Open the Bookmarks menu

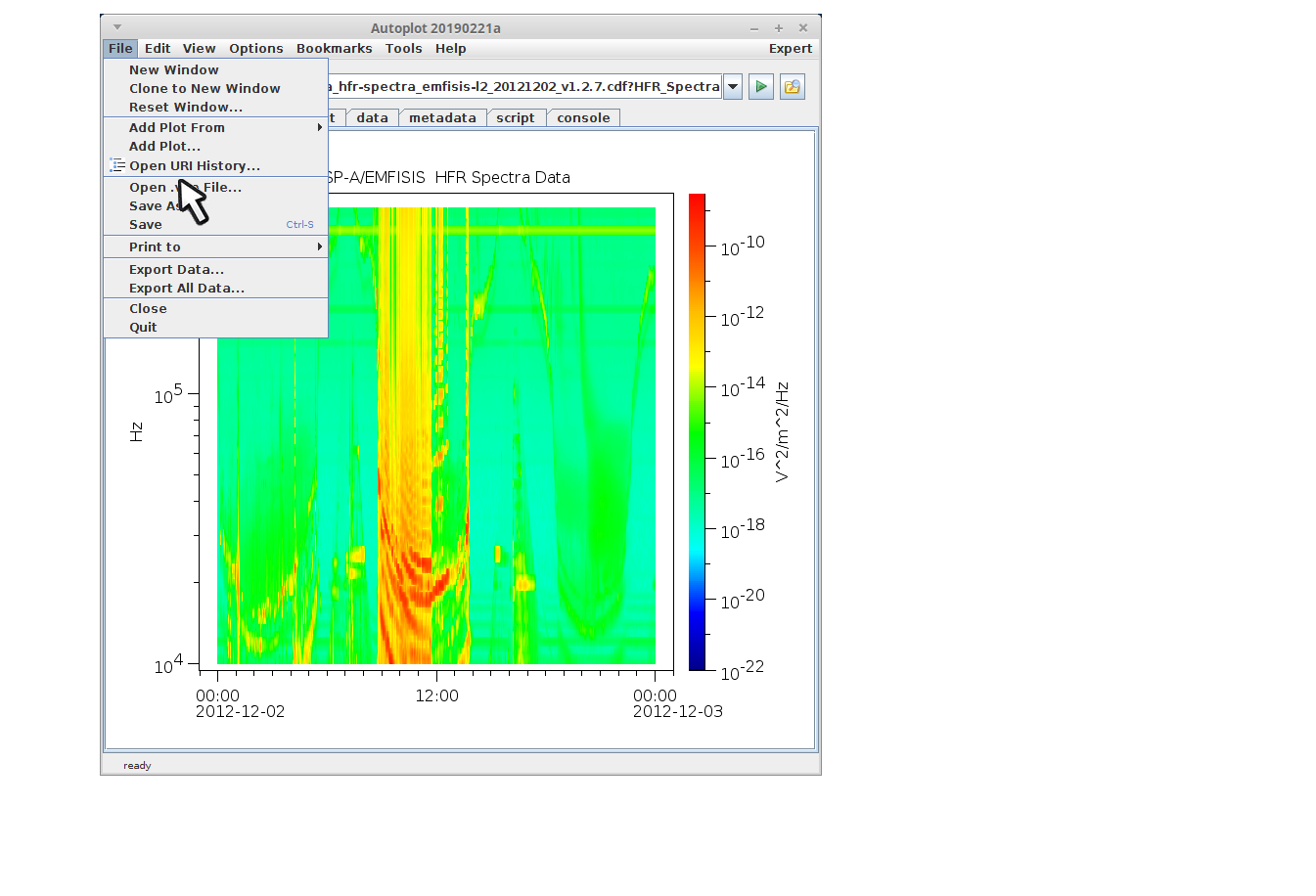coord(334,49)
